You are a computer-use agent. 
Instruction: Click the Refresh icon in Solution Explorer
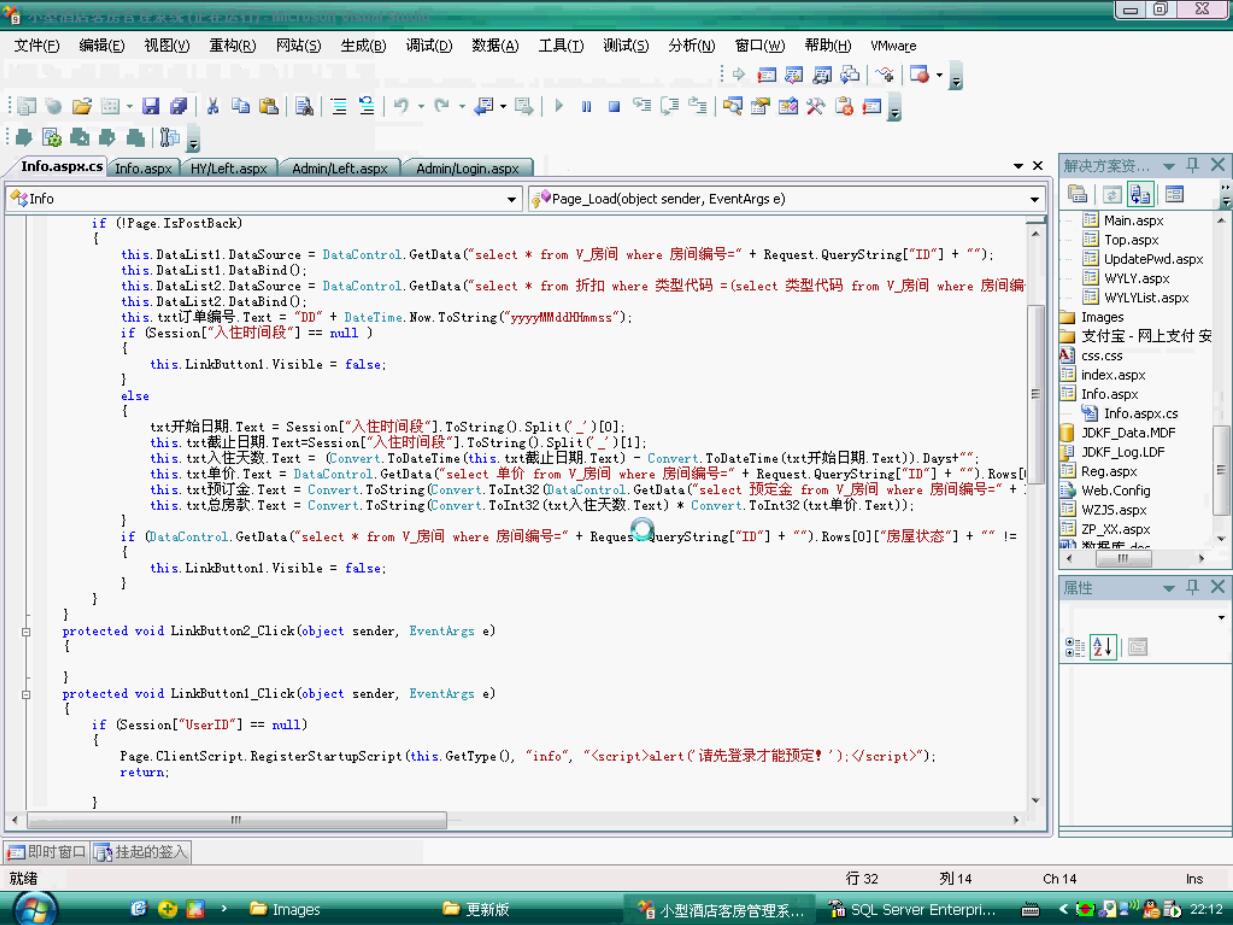click(x=1112, y=194)
